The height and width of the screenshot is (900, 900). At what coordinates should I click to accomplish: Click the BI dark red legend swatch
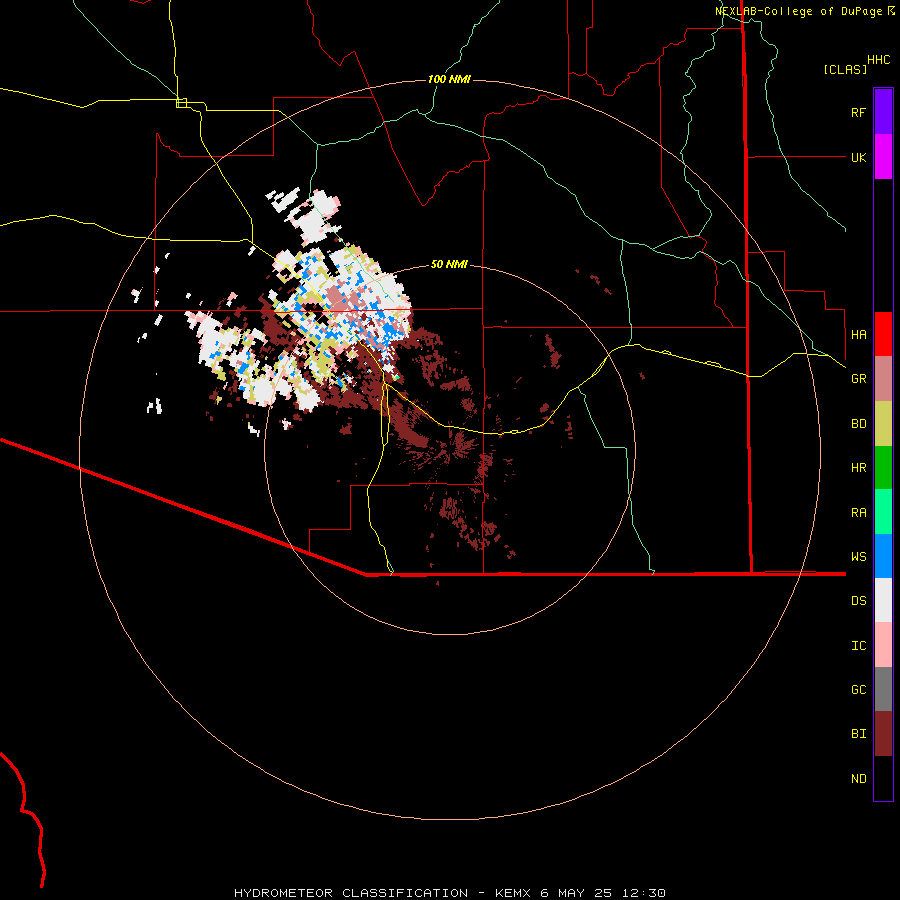tap(883, 734)
